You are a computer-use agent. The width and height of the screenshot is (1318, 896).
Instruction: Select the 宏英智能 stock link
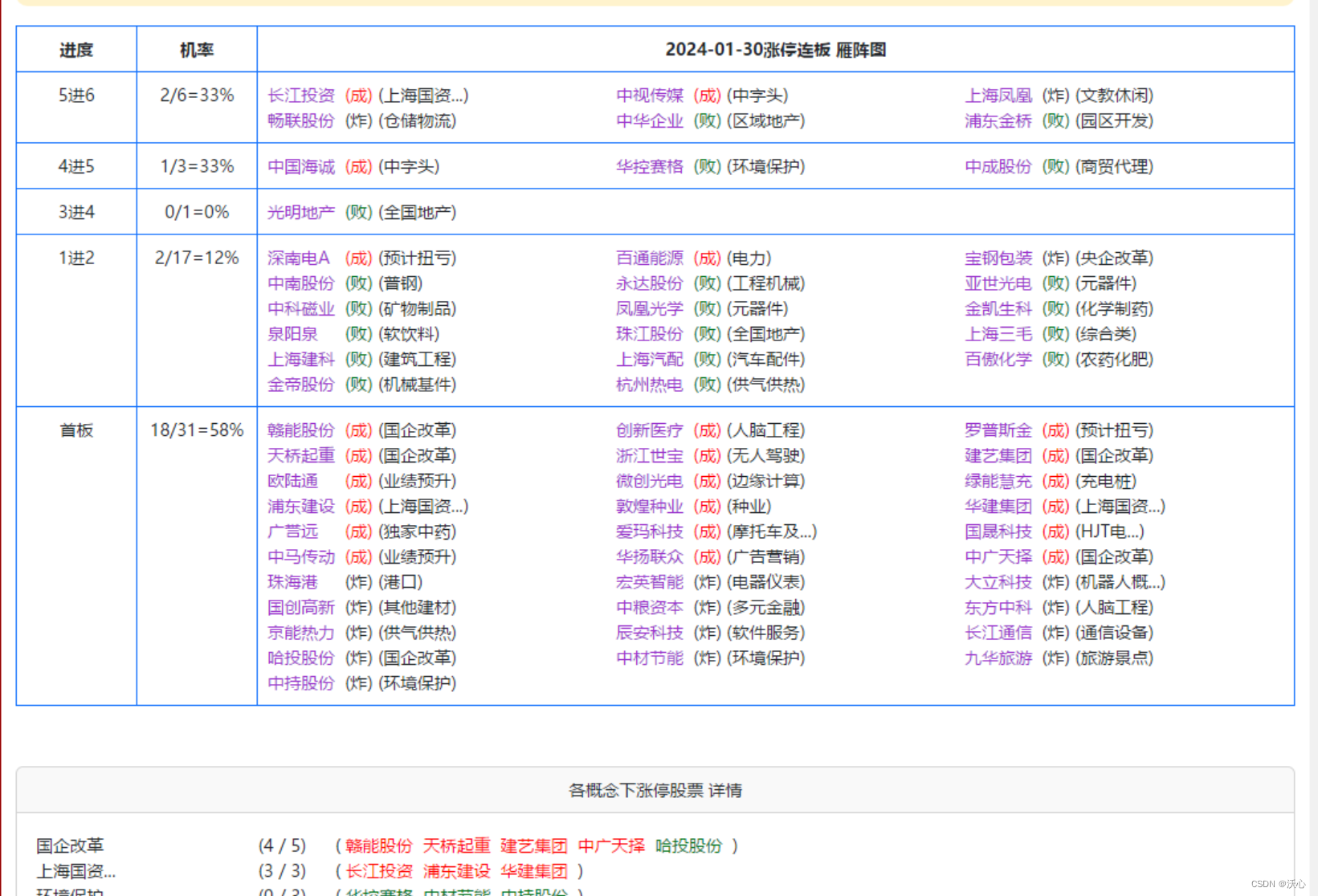pos(649,582)
